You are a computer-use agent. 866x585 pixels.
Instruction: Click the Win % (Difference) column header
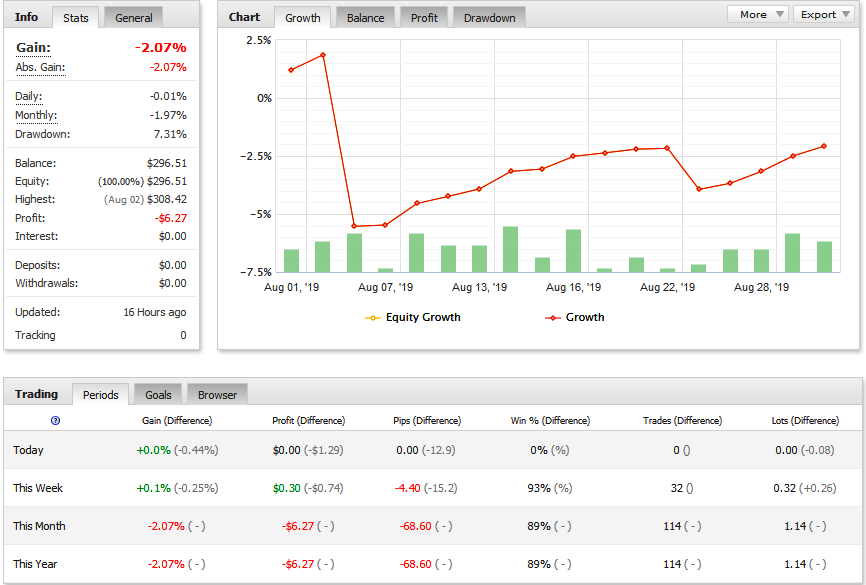coord(550,420)
